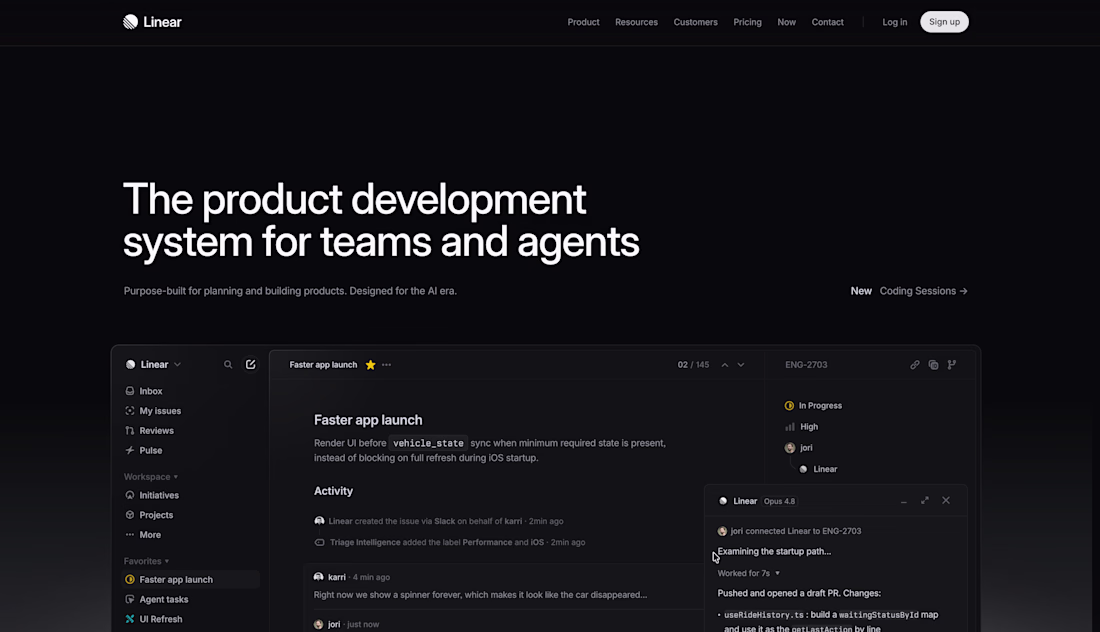Open Pulse in the sidebar

click(x=189, y=450)
